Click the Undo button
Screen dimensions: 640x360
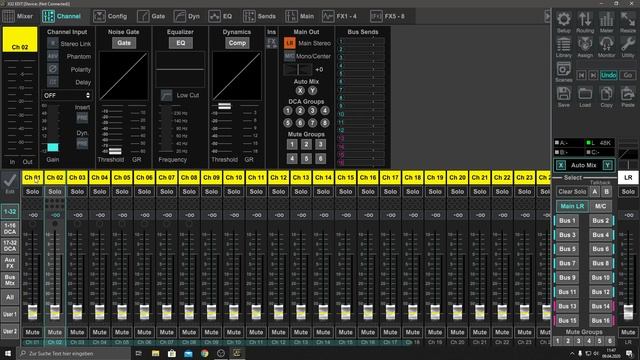pos(608,75)
